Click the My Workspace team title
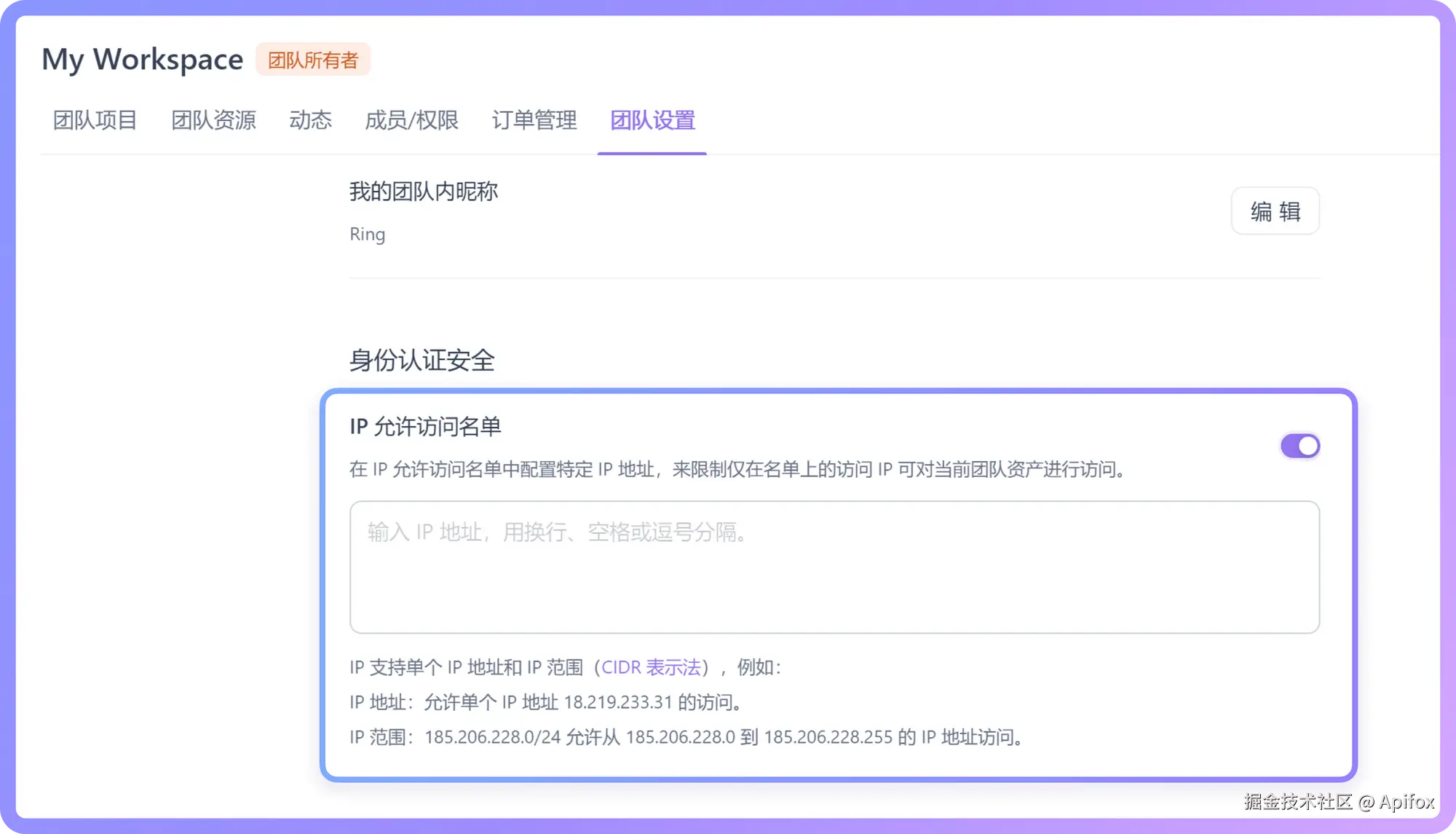Image resolution: width=1456 pixels, height=834 pixels. tap(142, 60)
